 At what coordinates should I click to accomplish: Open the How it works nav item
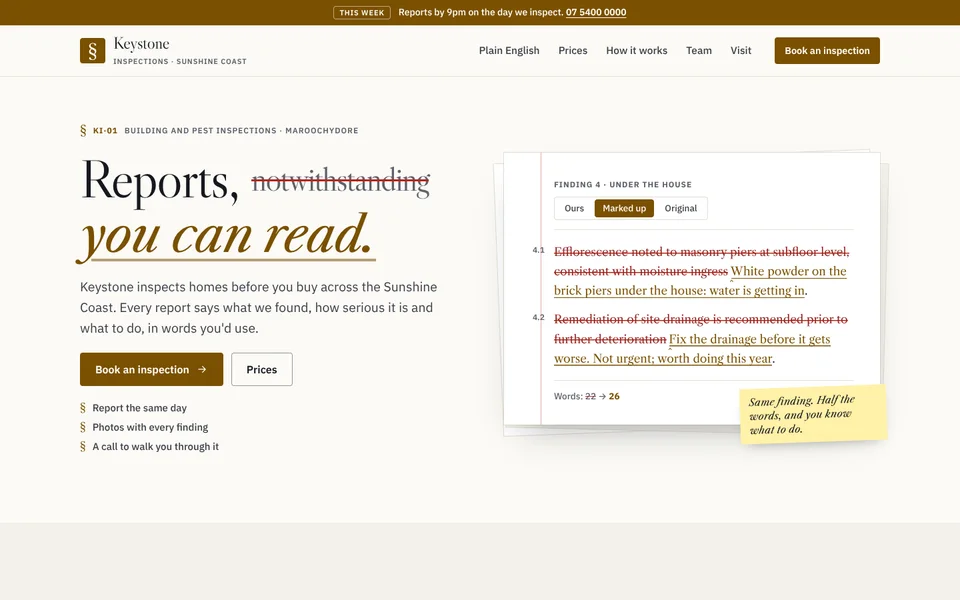[x=637, y=51]
